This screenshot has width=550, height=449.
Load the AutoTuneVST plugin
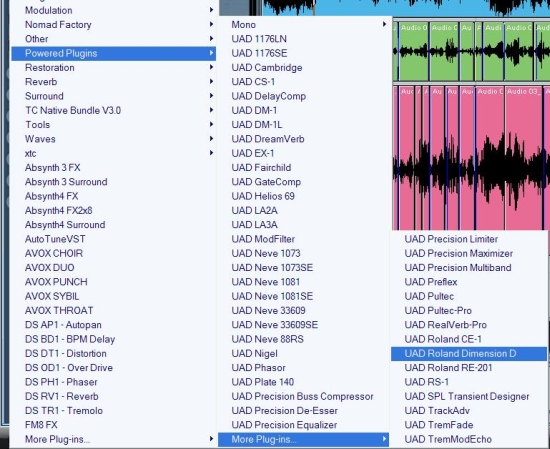pos(113,239)
